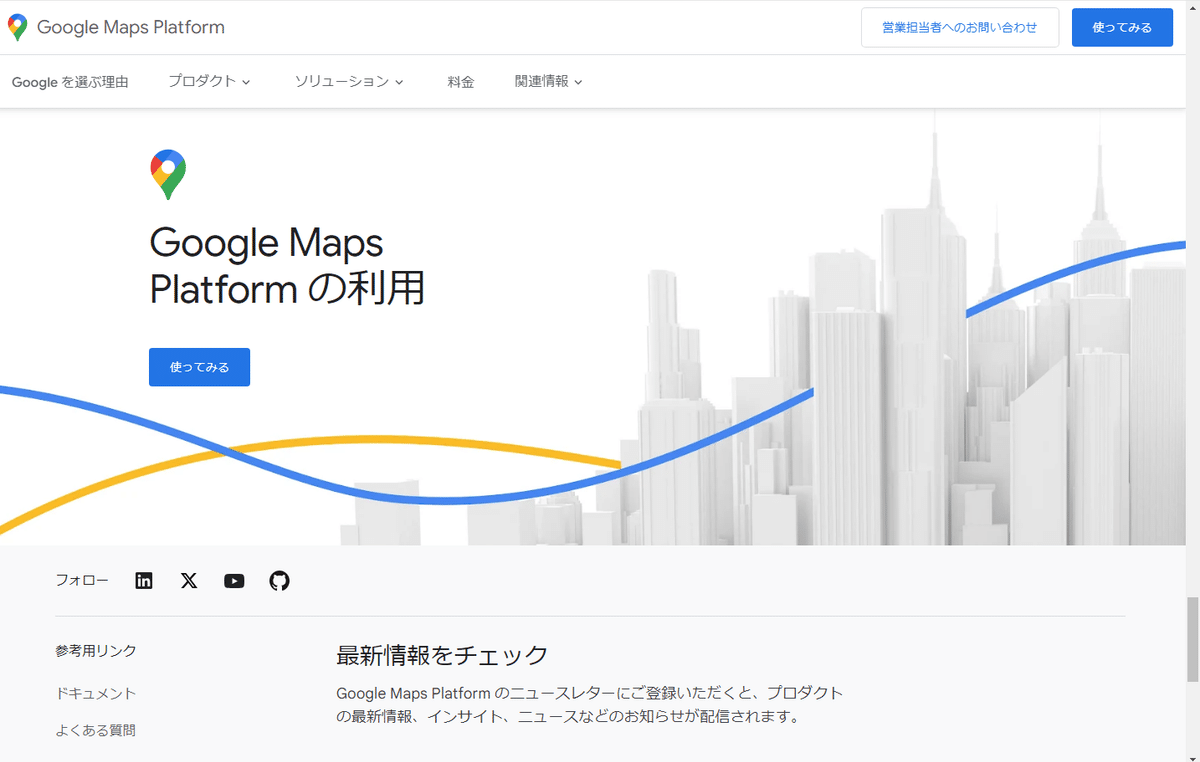Open the GitHub follow icon
1200x762 pixels.
[280, 581]
